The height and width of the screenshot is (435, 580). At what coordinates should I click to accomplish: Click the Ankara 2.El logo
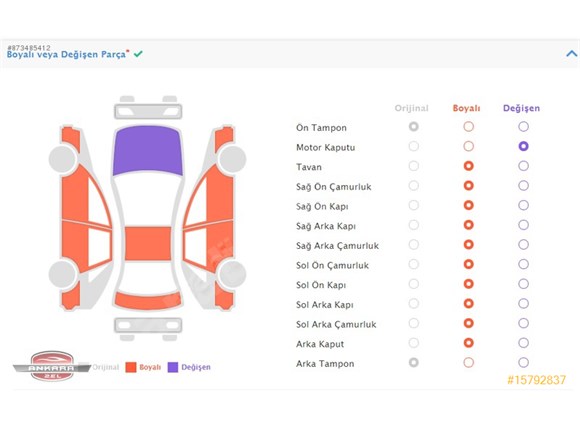coord(52,366)
